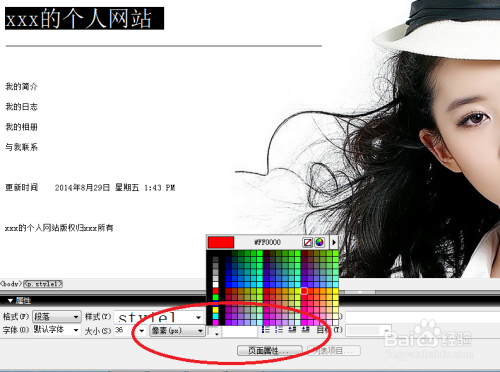
Task: Select the <p.style1> tag in tag selector
Action: [x=43, y=284]
